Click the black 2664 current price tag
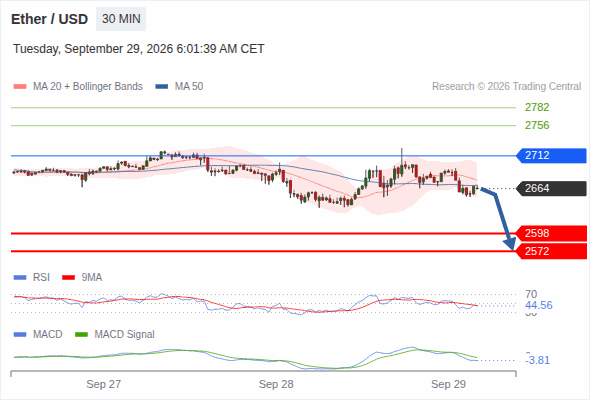 click(x=551, y=188)
